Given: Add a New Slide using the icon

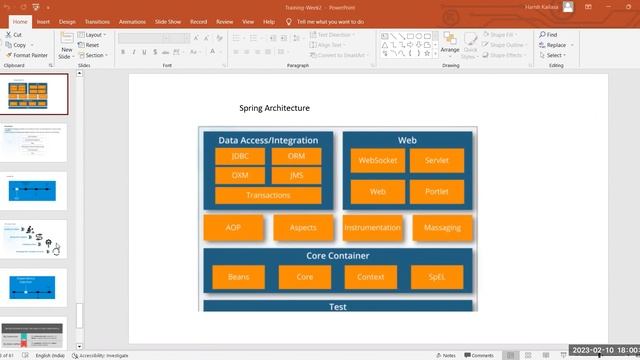Looking at the screenshot, I should [67, 38].
